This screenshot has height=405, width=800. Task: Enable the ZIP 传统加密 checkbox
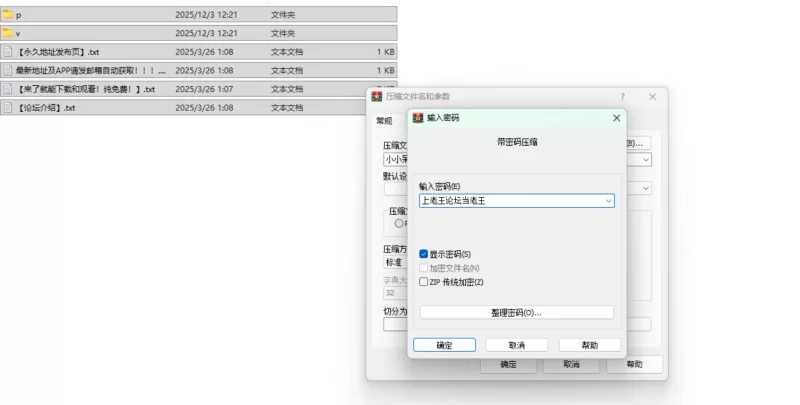[x=424, y=282]
